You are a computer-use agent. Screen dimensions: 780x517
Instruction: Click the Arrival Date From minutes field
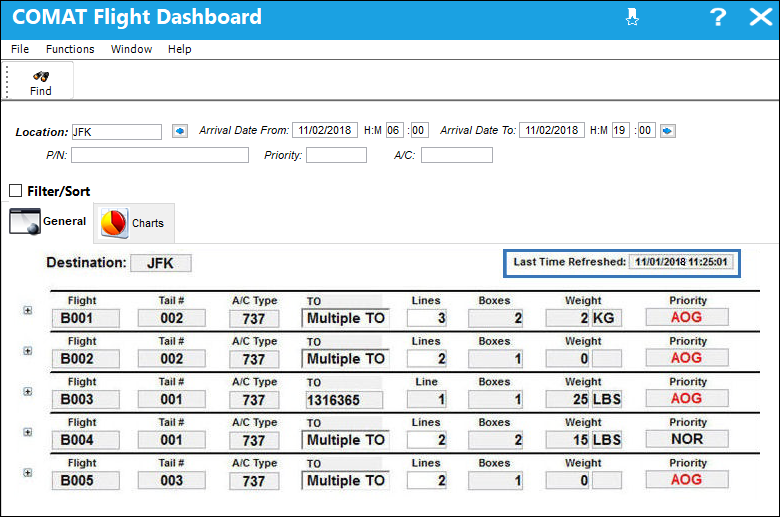tap(419, 130)
